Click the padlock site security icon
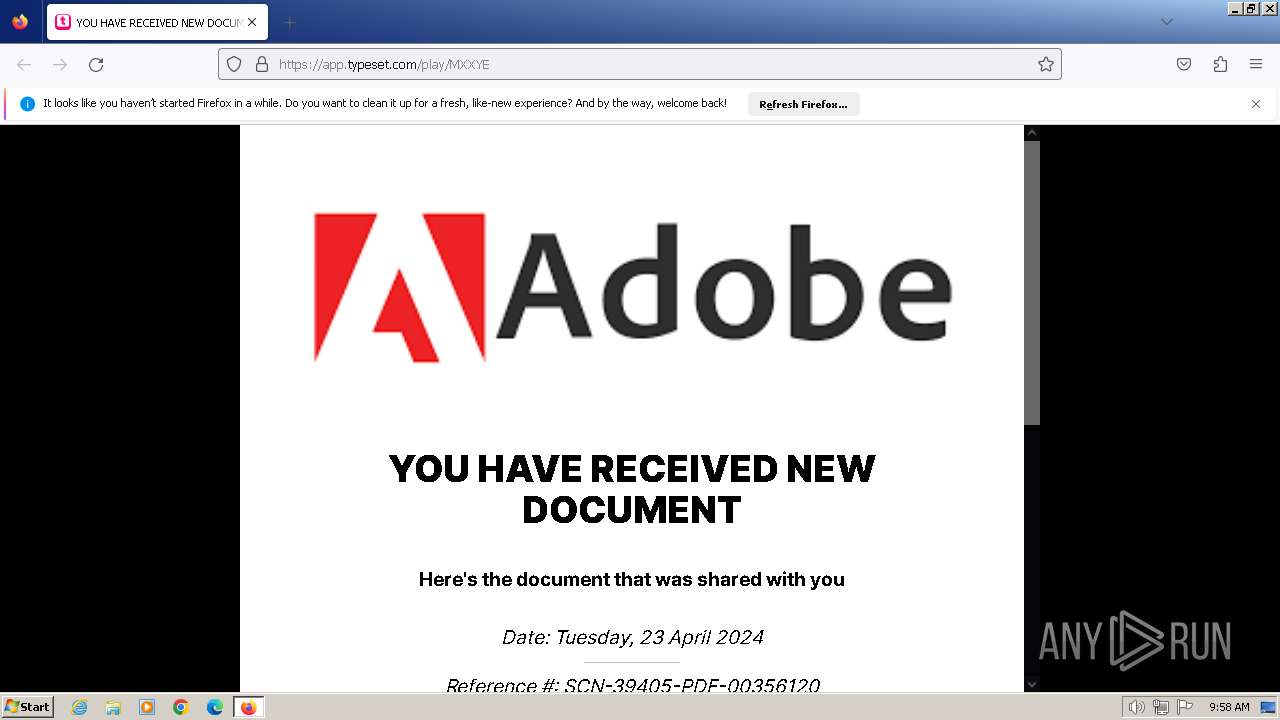This screenshot has height=720, width=1280. pos(262,64)
